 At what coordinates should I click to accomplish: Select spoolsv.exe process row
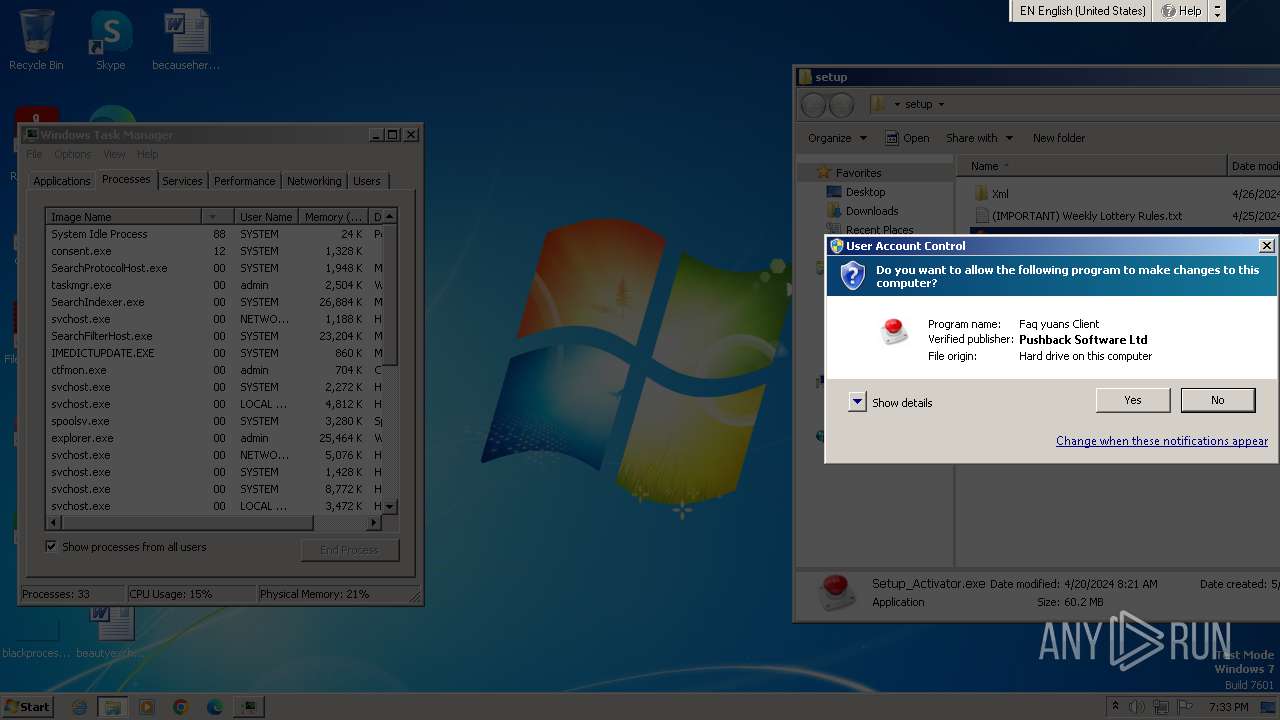(214, 421)
